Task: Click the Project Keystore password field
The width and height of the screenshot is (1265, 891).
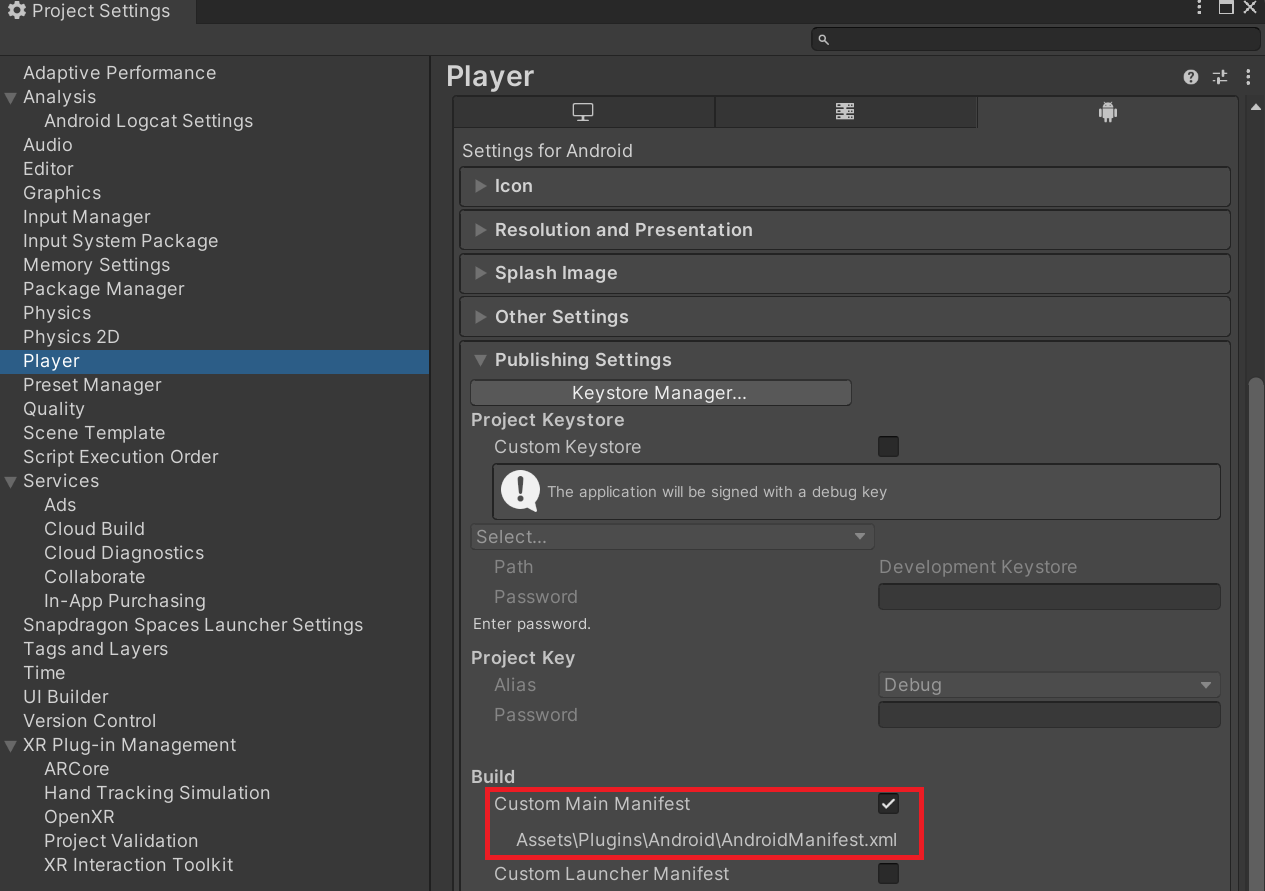Action: [x=1049, y=597]
